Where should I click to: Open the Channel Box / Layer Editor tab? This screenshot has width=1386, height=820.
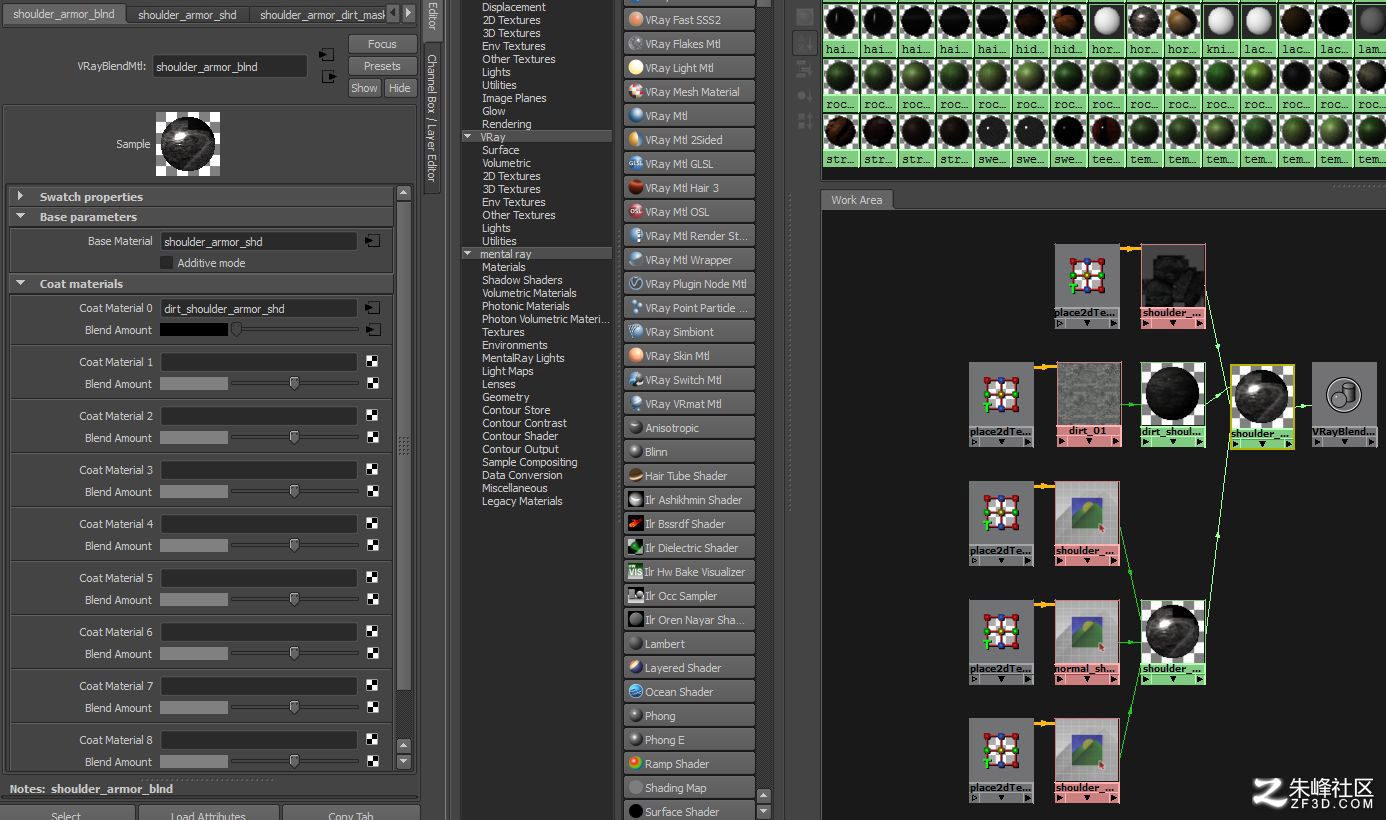(432, 118)
